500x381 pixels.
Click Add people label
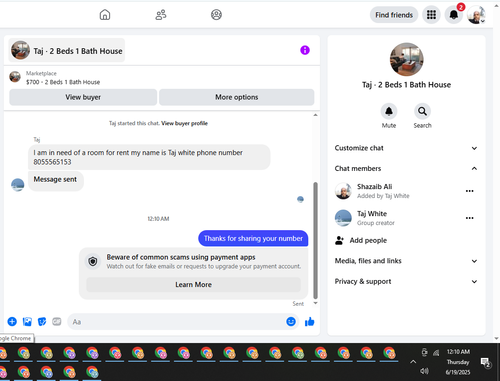click(x=368, y=240)
